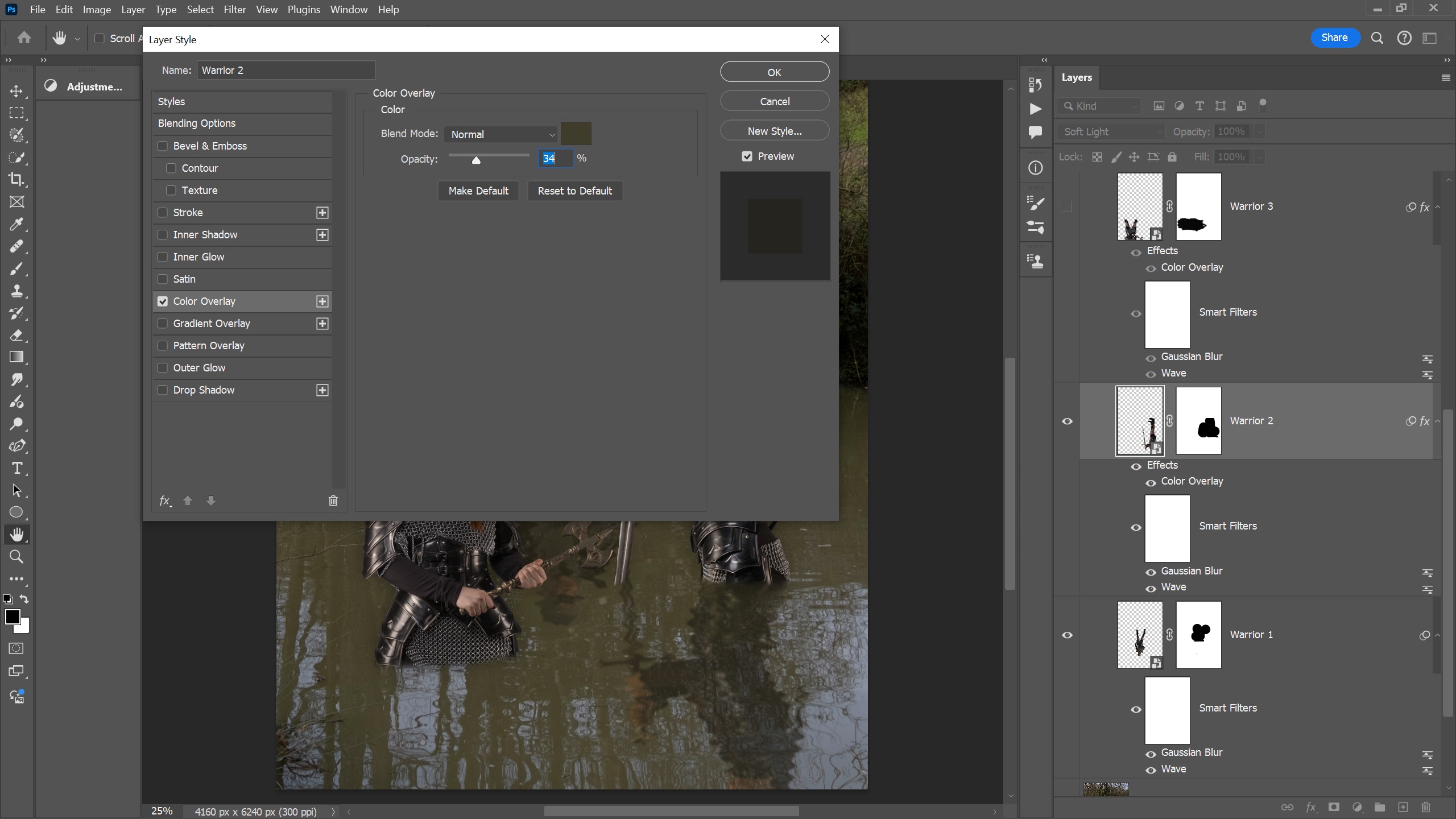Hide the Warrior 1 layer

[x=1067, y=635]
